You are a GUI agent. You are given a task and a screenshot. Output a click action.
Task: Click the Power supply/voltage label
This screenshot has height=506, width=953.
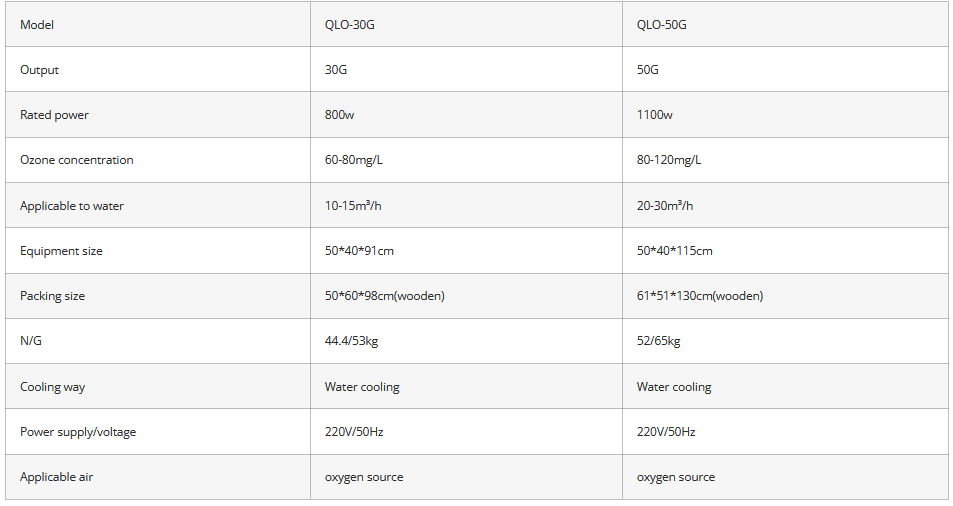[x=78, y=432]
